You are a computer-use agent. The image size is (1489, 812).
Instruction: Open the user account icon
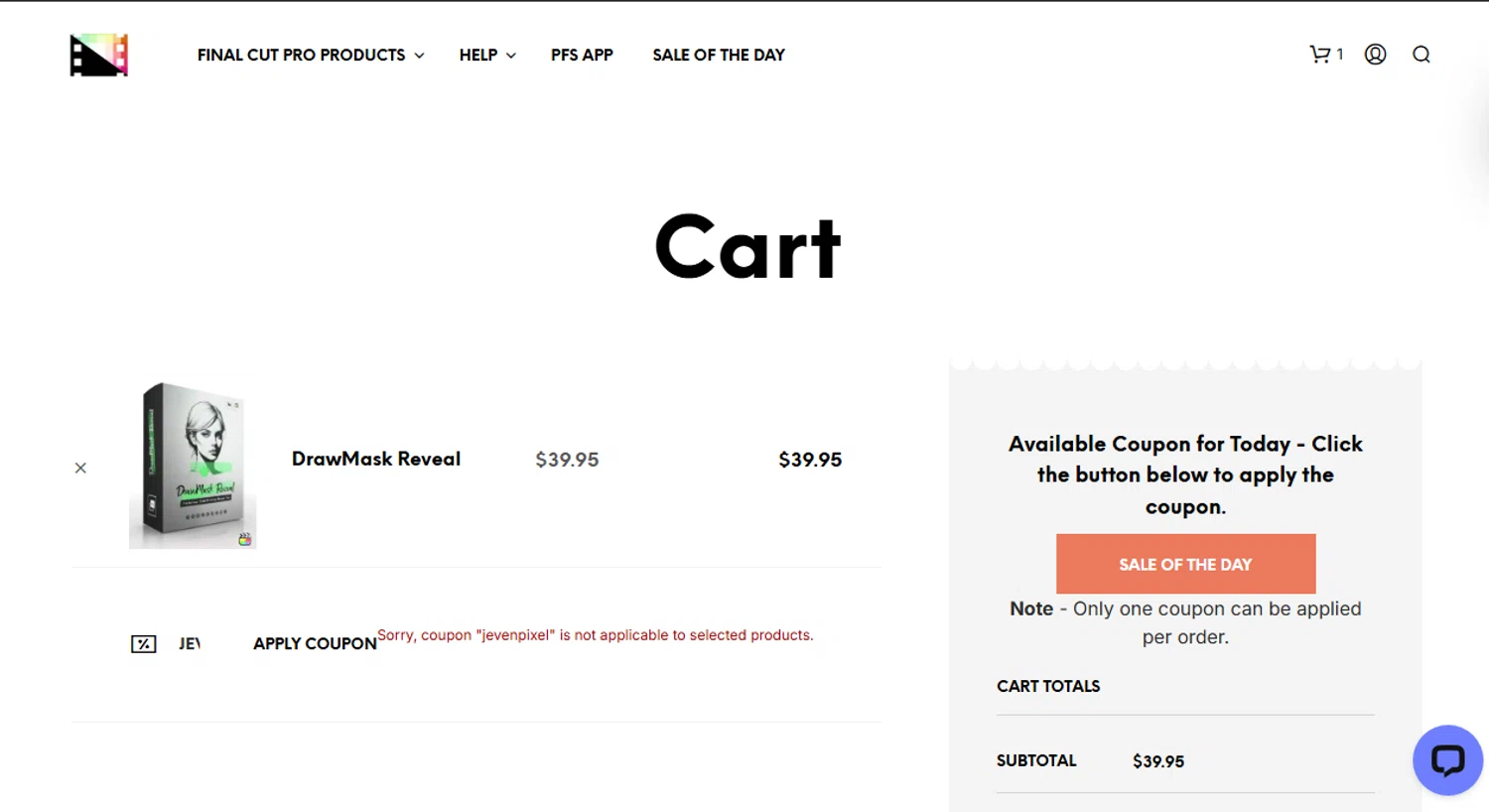[1375, 55]
